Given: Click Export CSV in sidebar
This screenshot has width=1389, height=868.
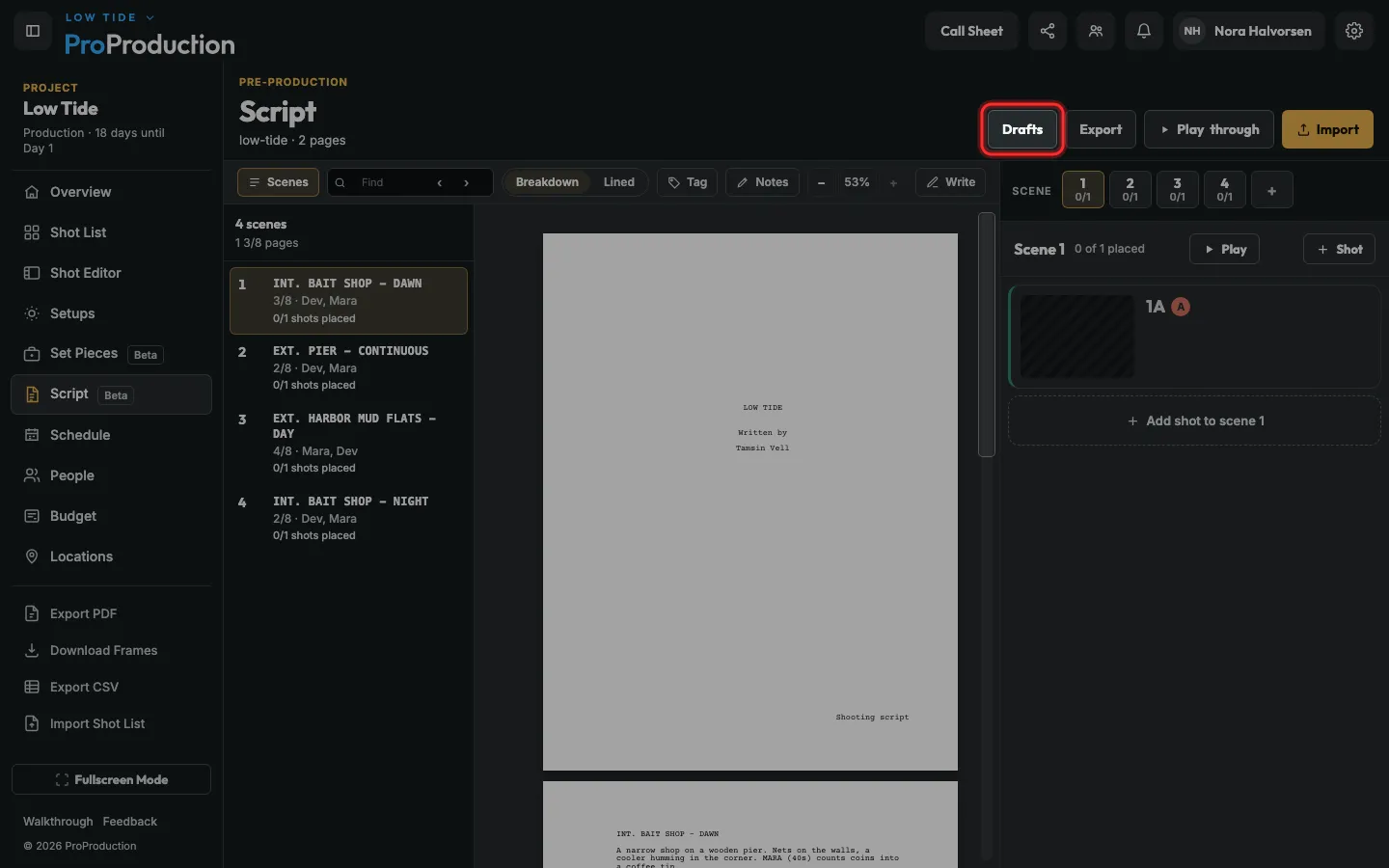Looking at the screenshot, I should tap(111, 687).
